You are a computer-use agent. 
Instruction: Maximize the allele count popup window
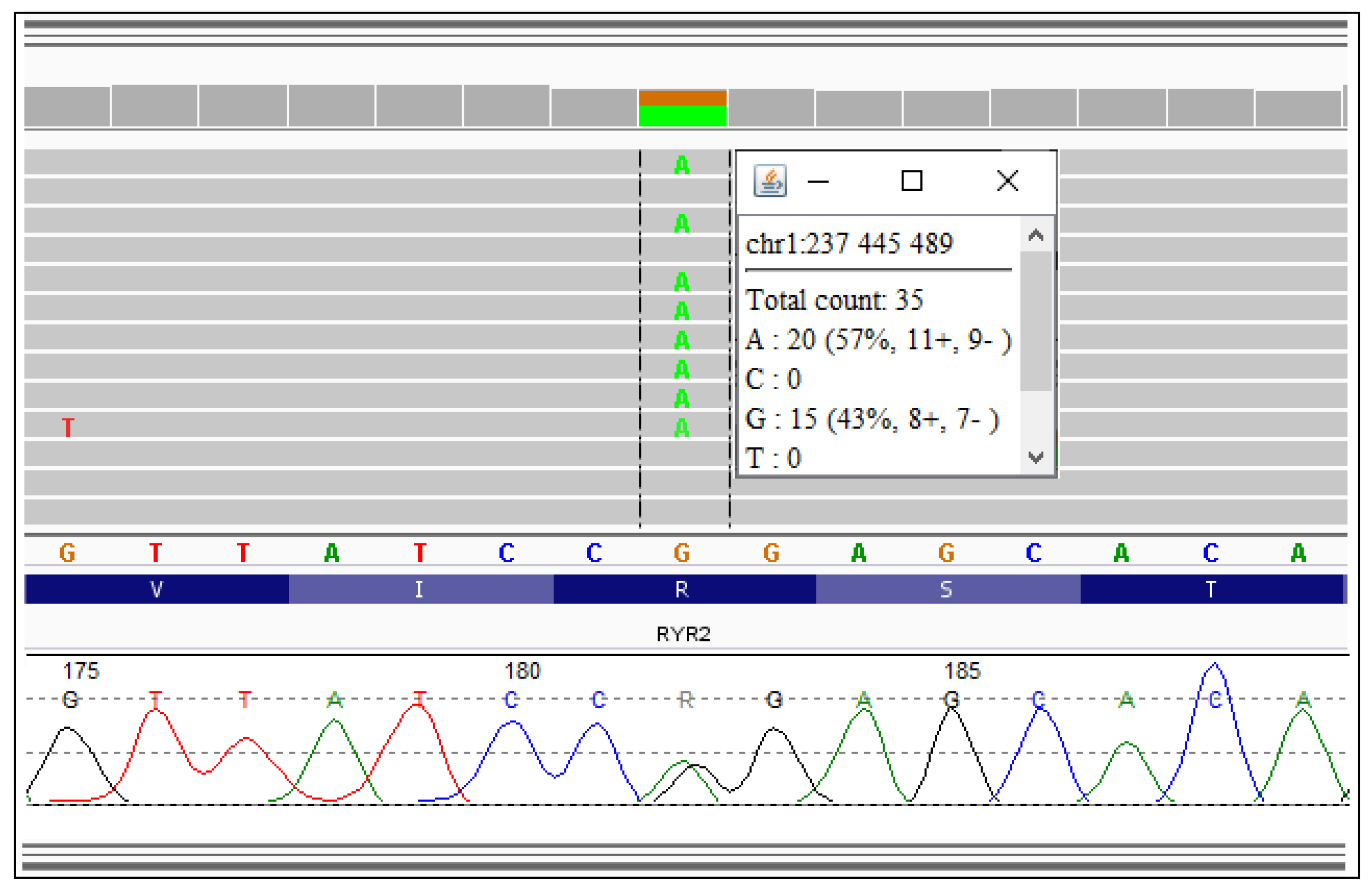911,181
